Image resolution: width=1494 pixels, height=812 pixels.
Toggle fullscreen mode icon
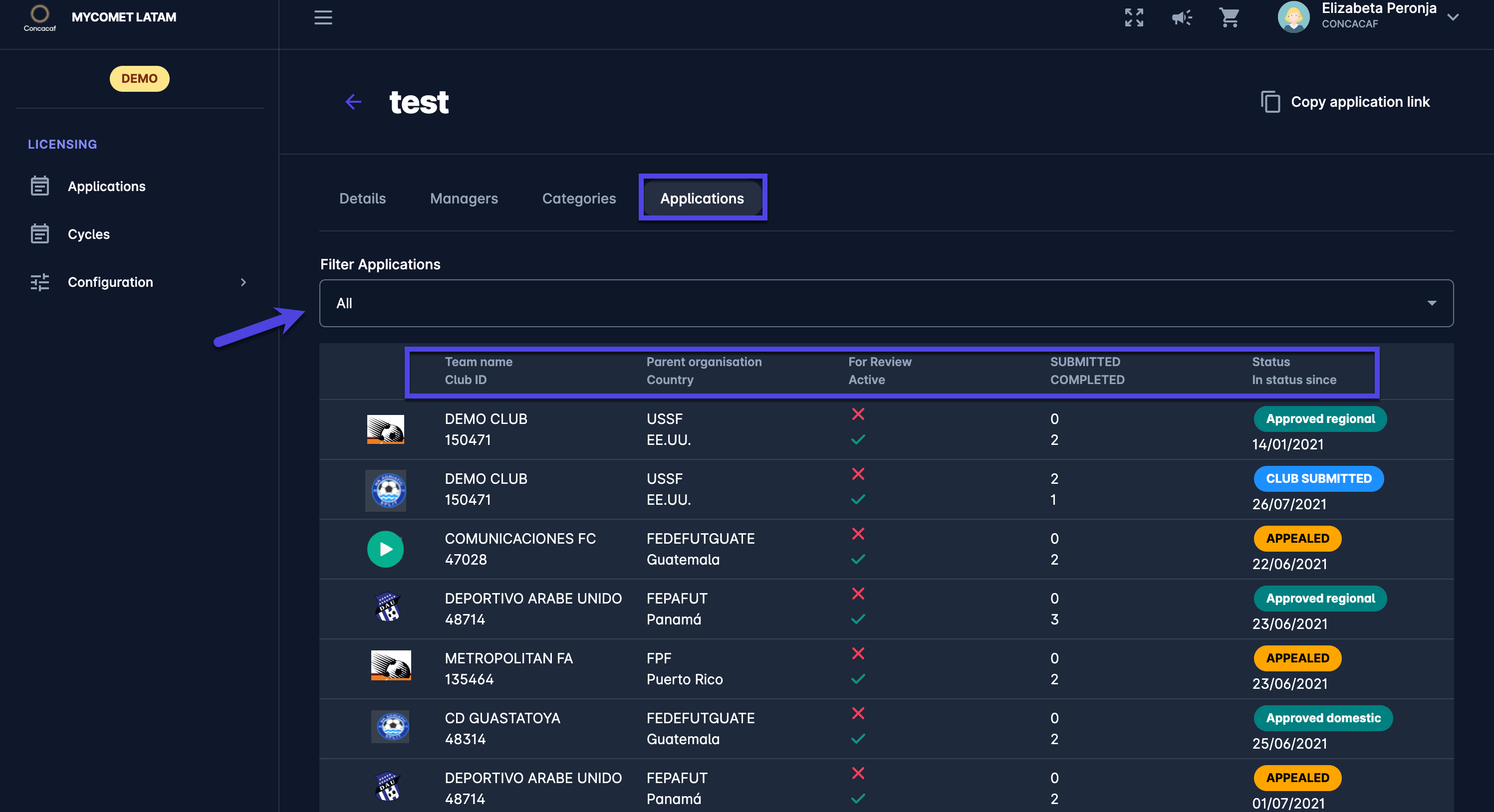(1134, 17)
